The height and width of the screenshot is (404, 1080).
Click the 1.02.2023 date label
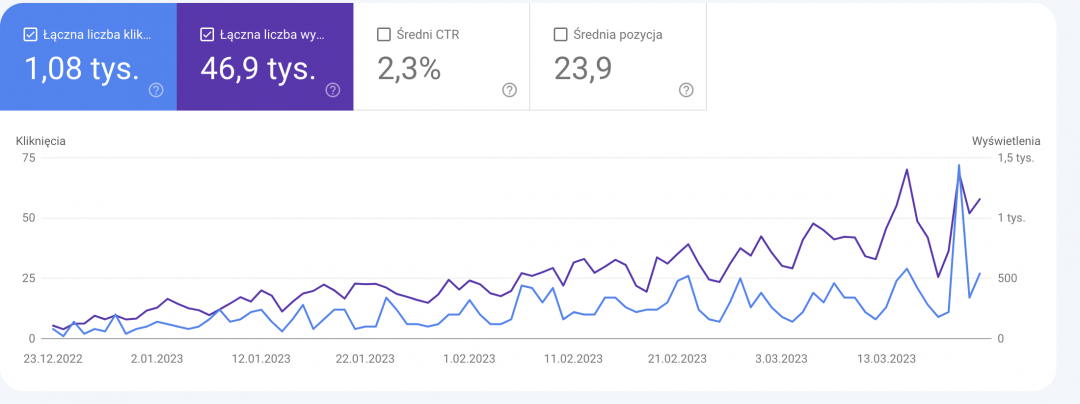[x=469, y=358]
